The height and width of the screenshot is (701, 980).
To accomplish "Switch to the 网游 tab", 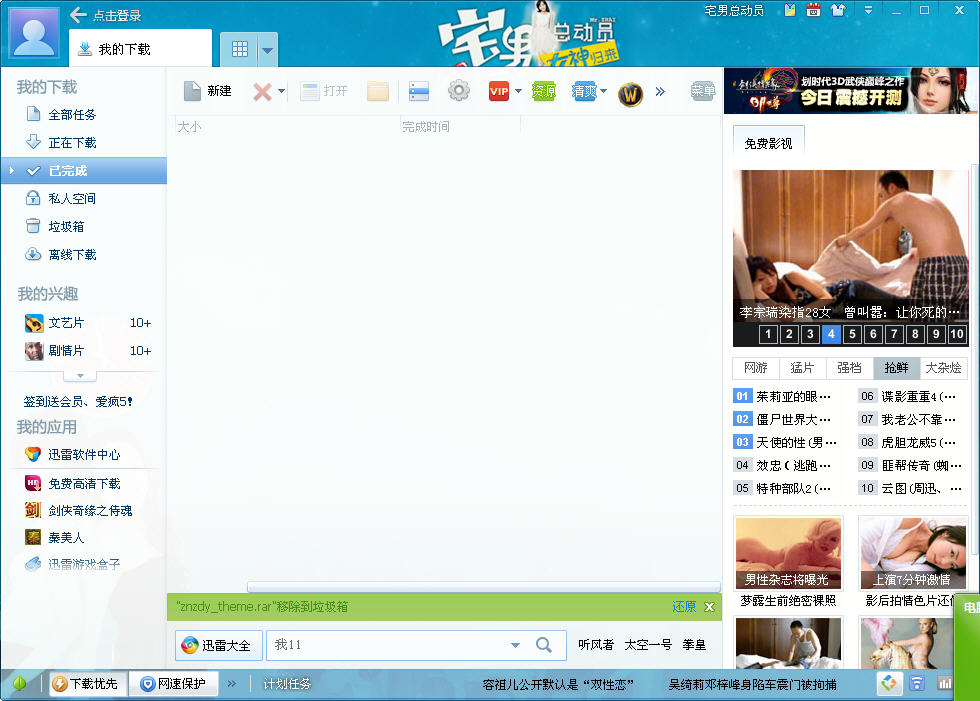I will [756, 367].
